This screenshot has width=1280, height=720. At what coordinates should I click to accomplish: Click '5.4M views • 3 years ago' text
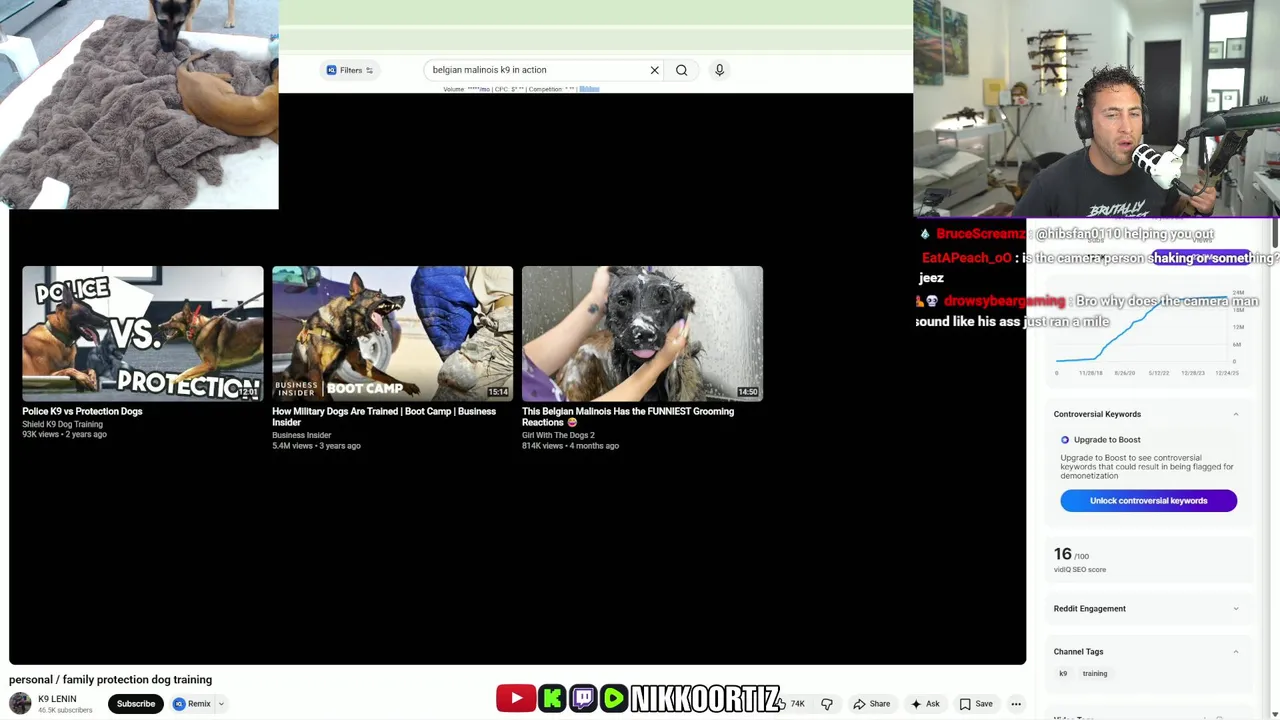coord(316,446)
